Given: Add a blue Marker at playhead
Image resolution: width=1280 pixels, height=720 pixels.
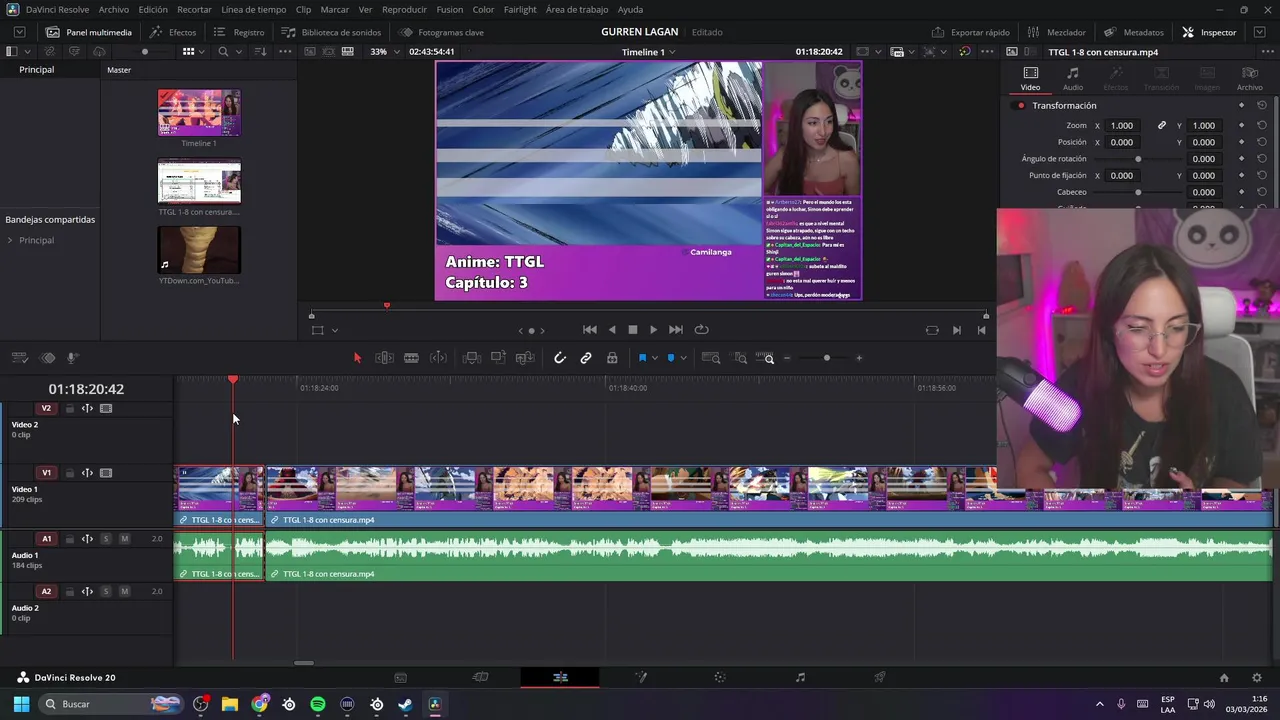Looking at the screenshot, I should [x=671, y=358].
